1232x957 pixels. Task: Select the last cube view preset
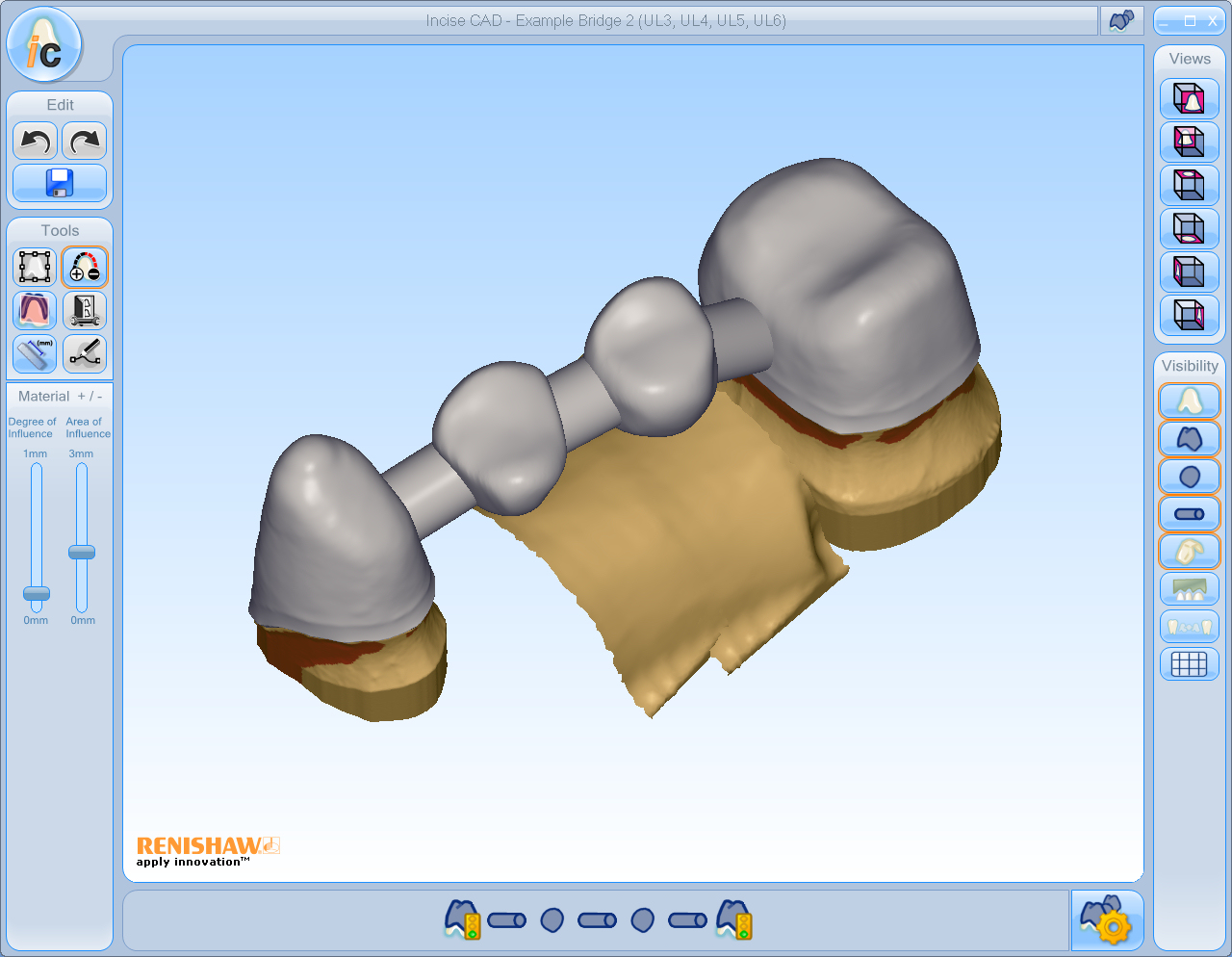point(1190,315)
